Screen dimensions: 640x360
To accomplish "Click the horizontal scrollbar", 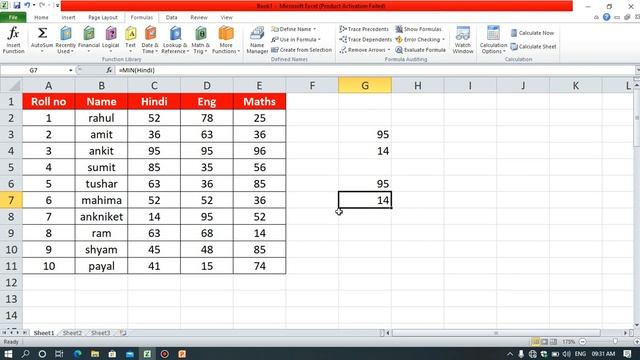I will tap(496, 333).
